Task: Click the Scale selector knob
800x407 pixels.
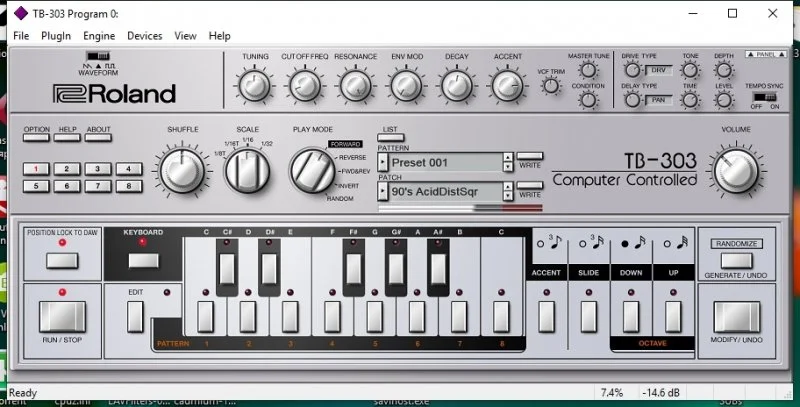Action: 247,171
